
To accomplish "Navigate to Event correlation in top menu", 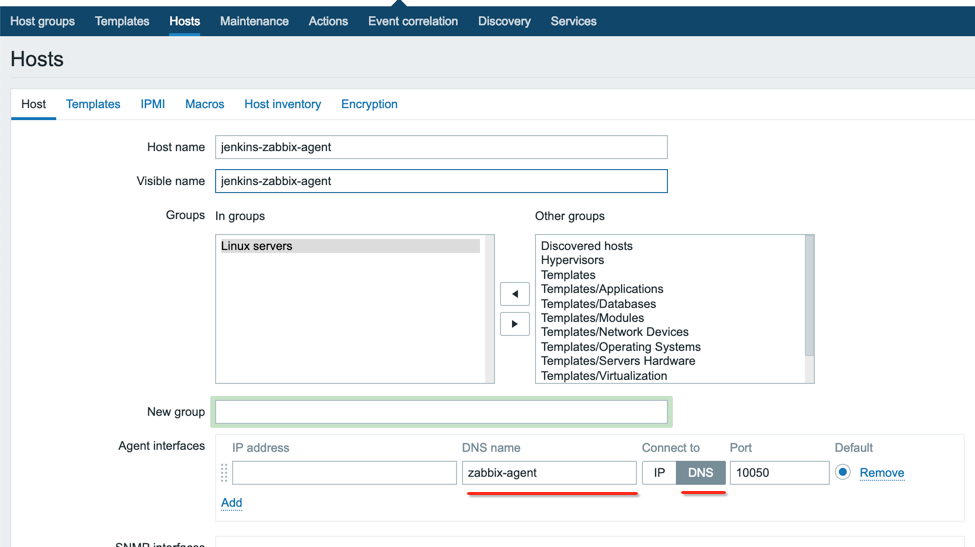I will click(x=412, y=21).
